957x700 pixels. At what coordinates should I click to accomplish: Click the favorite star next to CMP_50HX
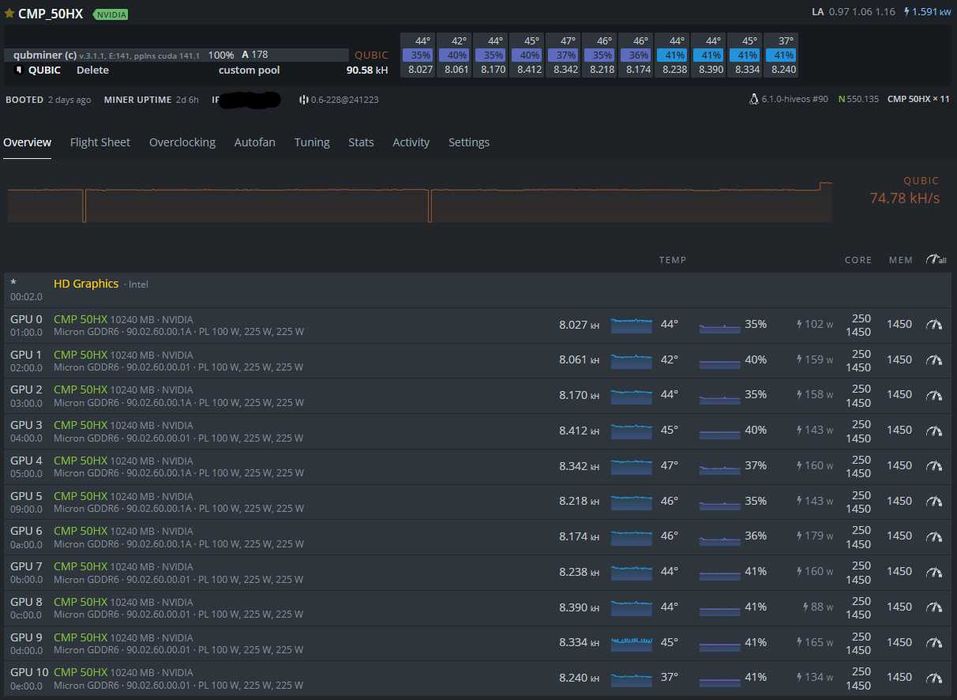point(9,13)
